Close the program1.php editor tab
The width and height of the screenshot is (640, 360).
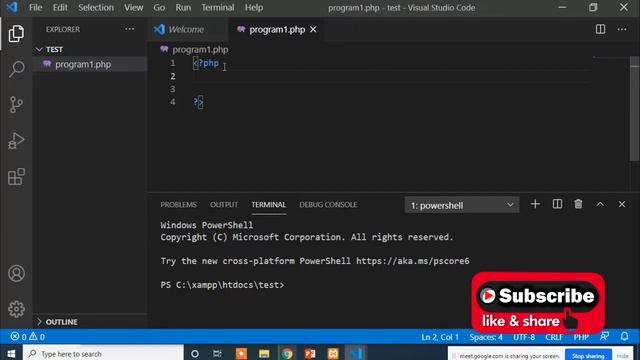(x=313, y=29)
